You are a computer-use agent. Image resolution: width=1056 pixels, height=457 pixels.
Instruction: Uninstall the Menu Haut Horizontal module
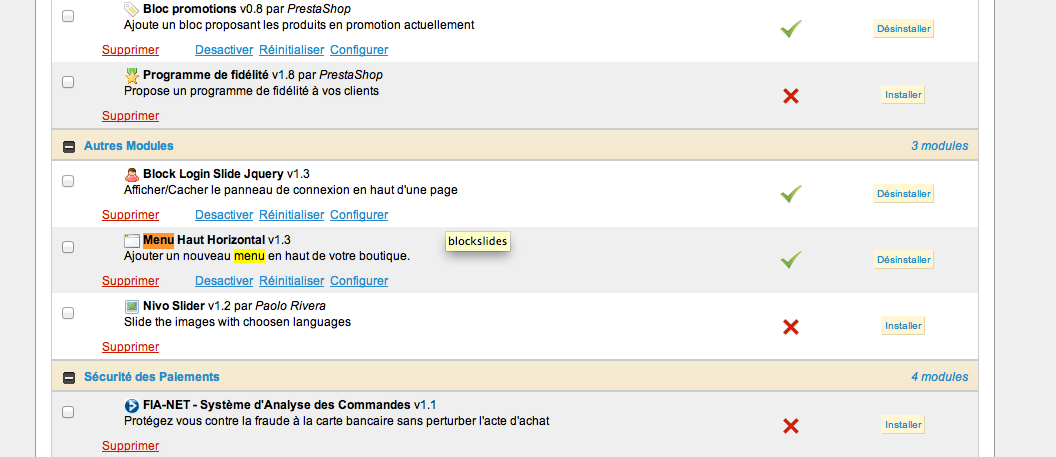tap(903, 260)
